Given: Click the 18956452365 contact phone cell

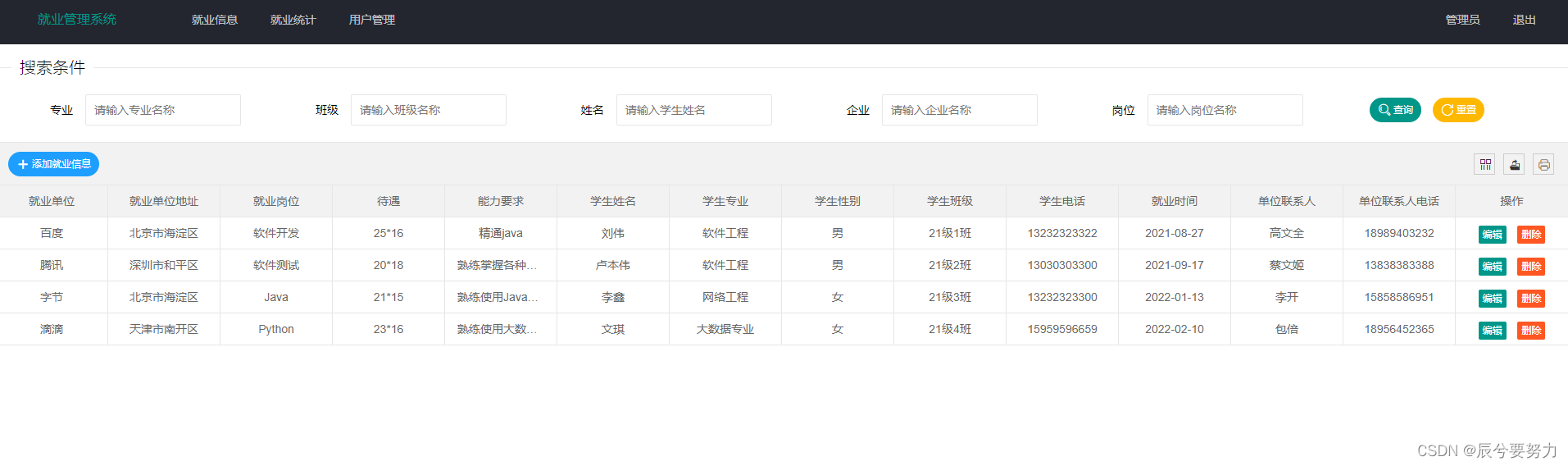Looking at the screenshot, I should (1399, 329).
